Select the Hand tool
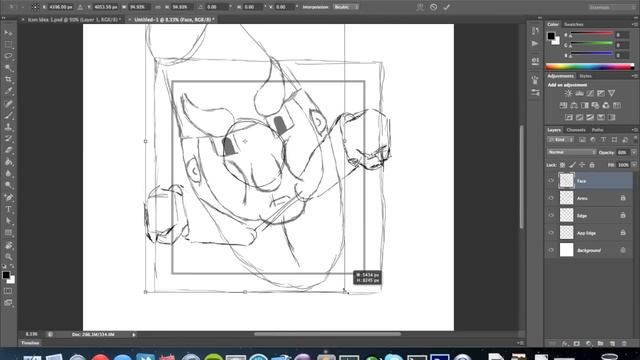Screen dimensions: 640x360 point(8,245)
